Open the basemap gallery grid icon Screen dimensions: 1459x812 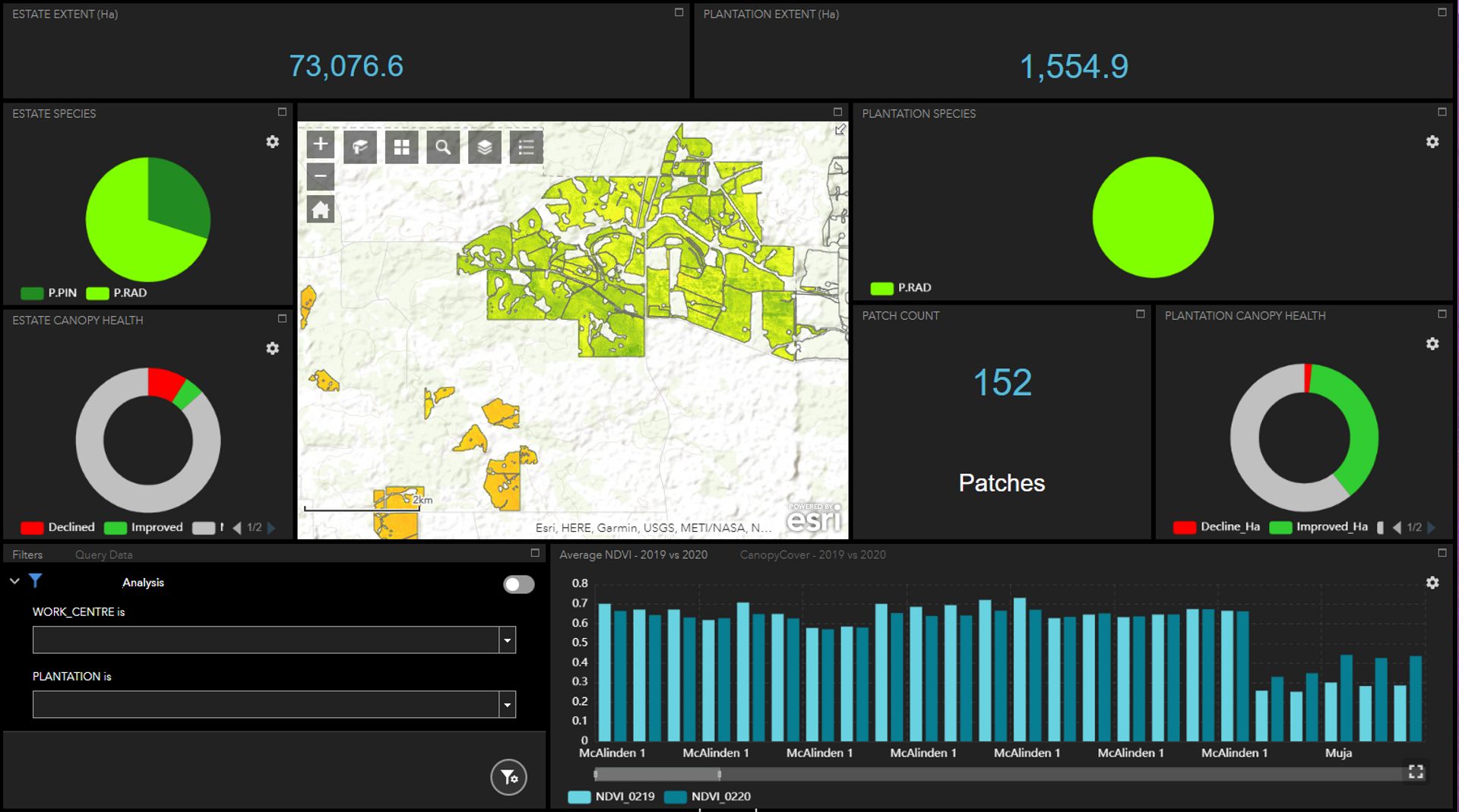tap(402, 147)
